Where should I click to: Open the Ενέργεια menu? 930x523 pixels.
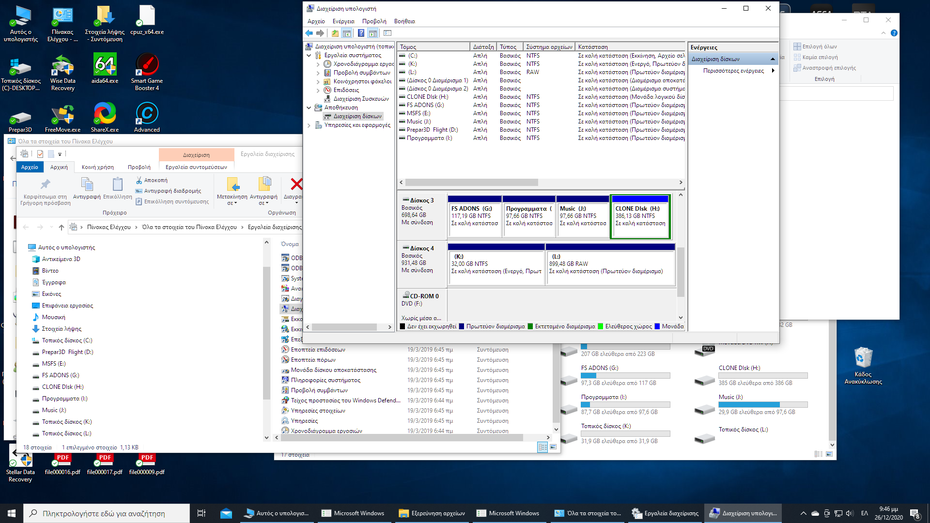coord(343,21)
